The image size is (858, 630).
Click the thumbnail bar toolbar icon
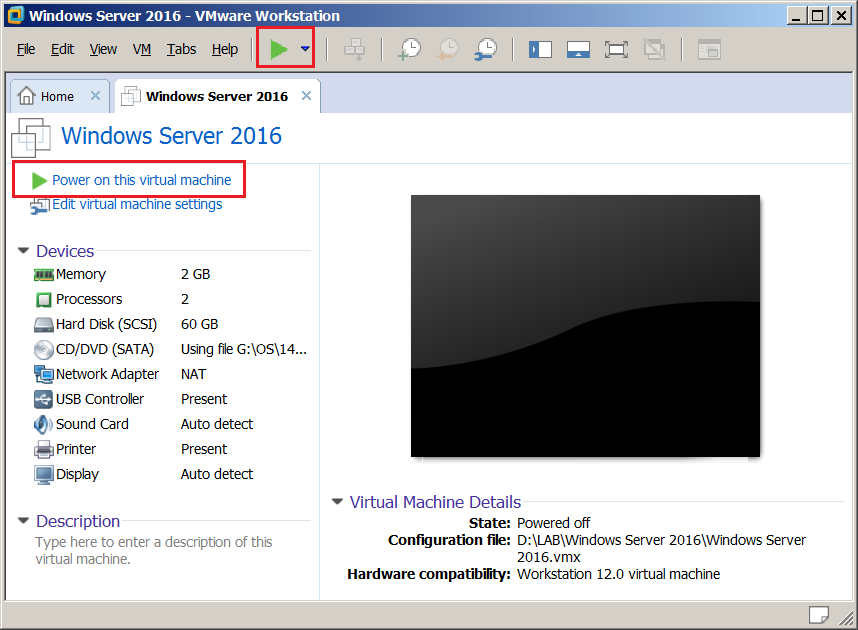[578, 50]
